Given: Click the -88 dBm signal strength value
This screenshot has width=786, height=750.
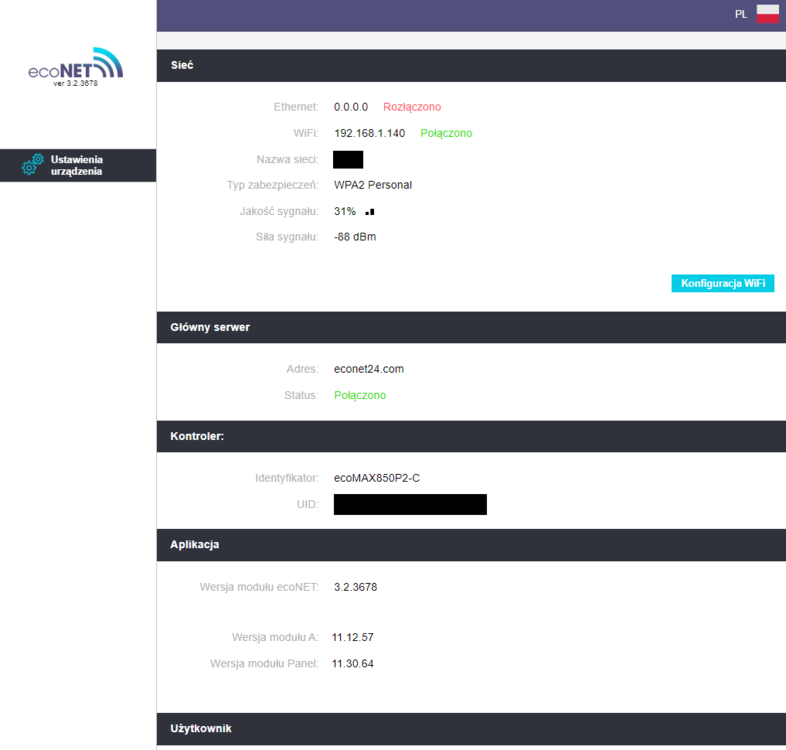Looking at the screenshot, I should pos(355,237).
